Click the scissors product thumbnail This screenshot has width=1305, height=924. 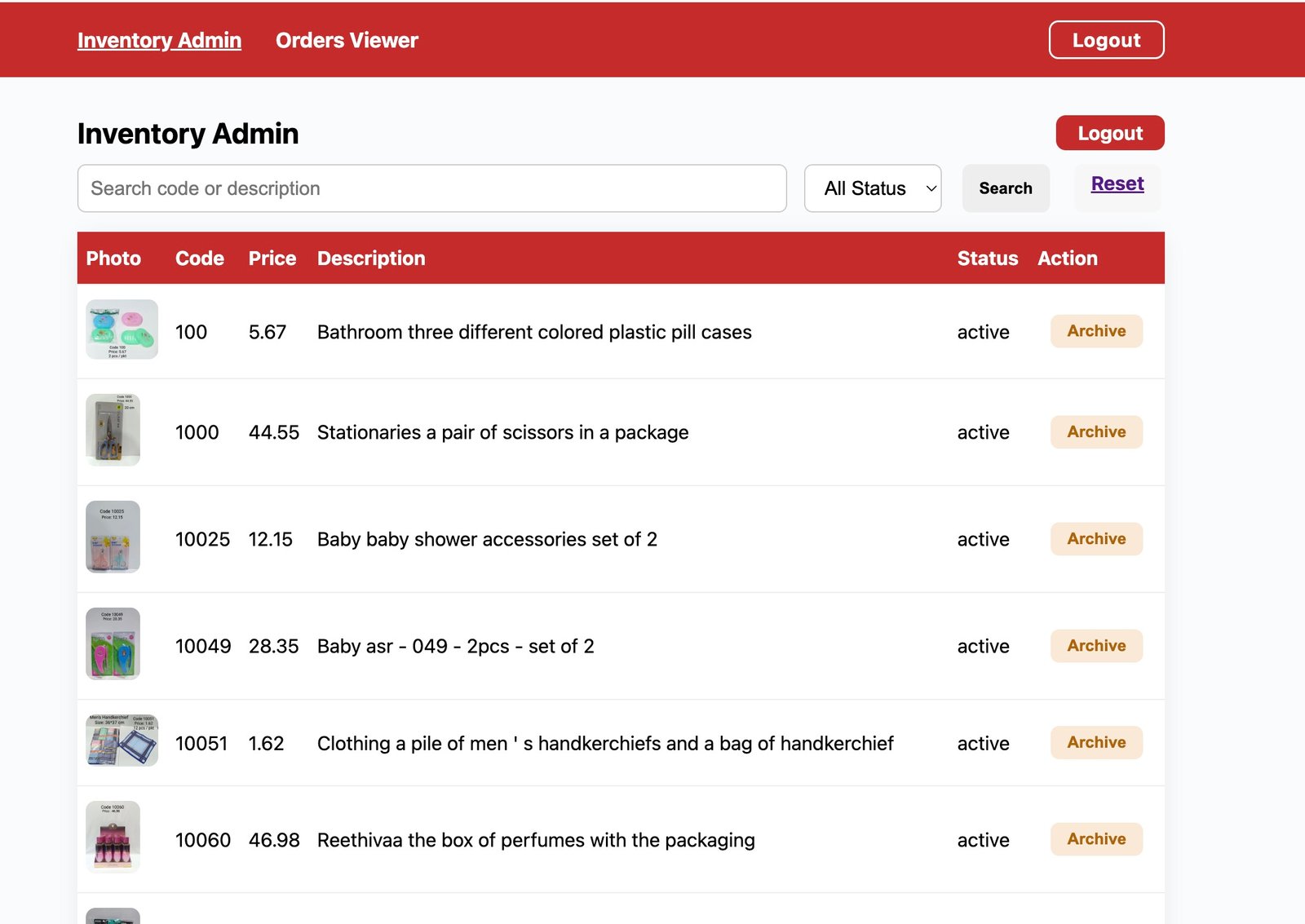113,430
